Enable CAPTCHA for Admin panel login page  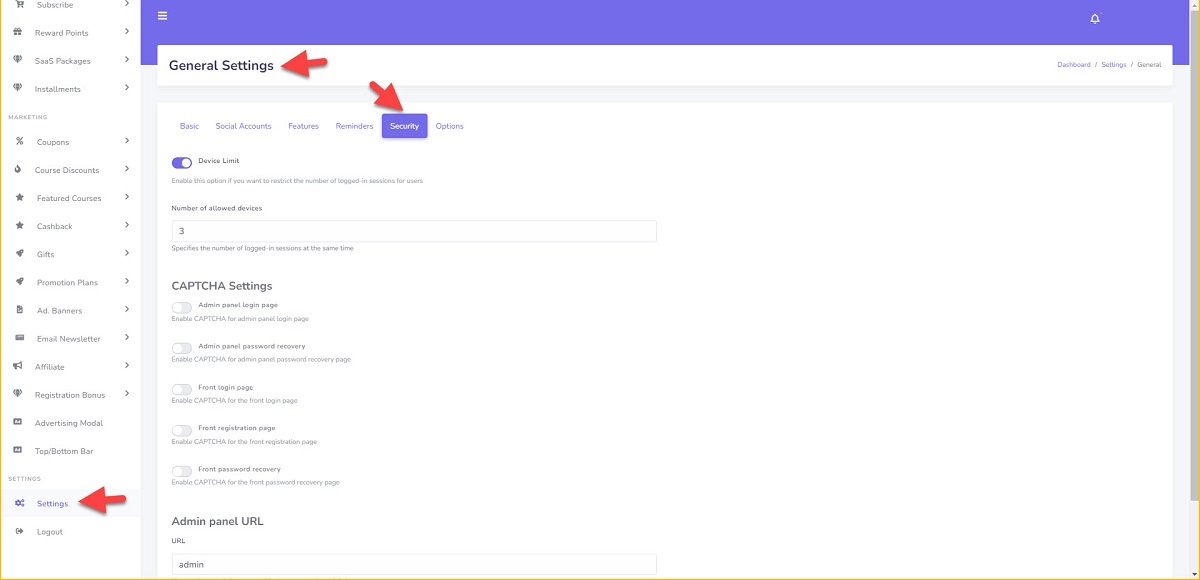182,308
